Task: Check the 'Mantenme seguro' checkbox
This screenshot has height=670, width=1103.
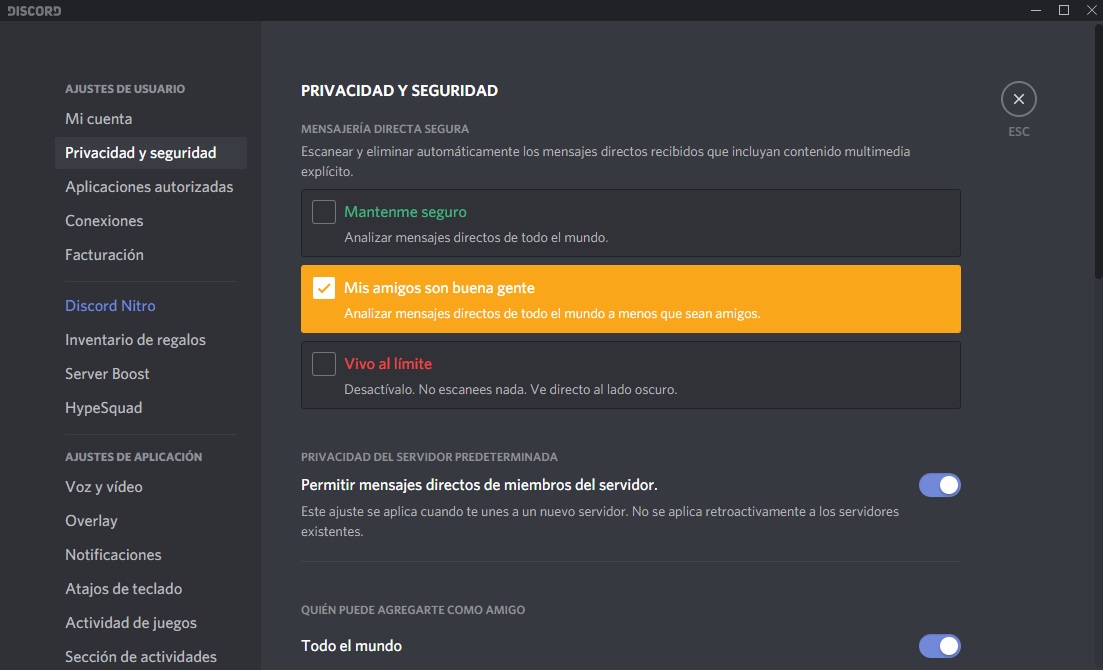Action: point(323,212)
